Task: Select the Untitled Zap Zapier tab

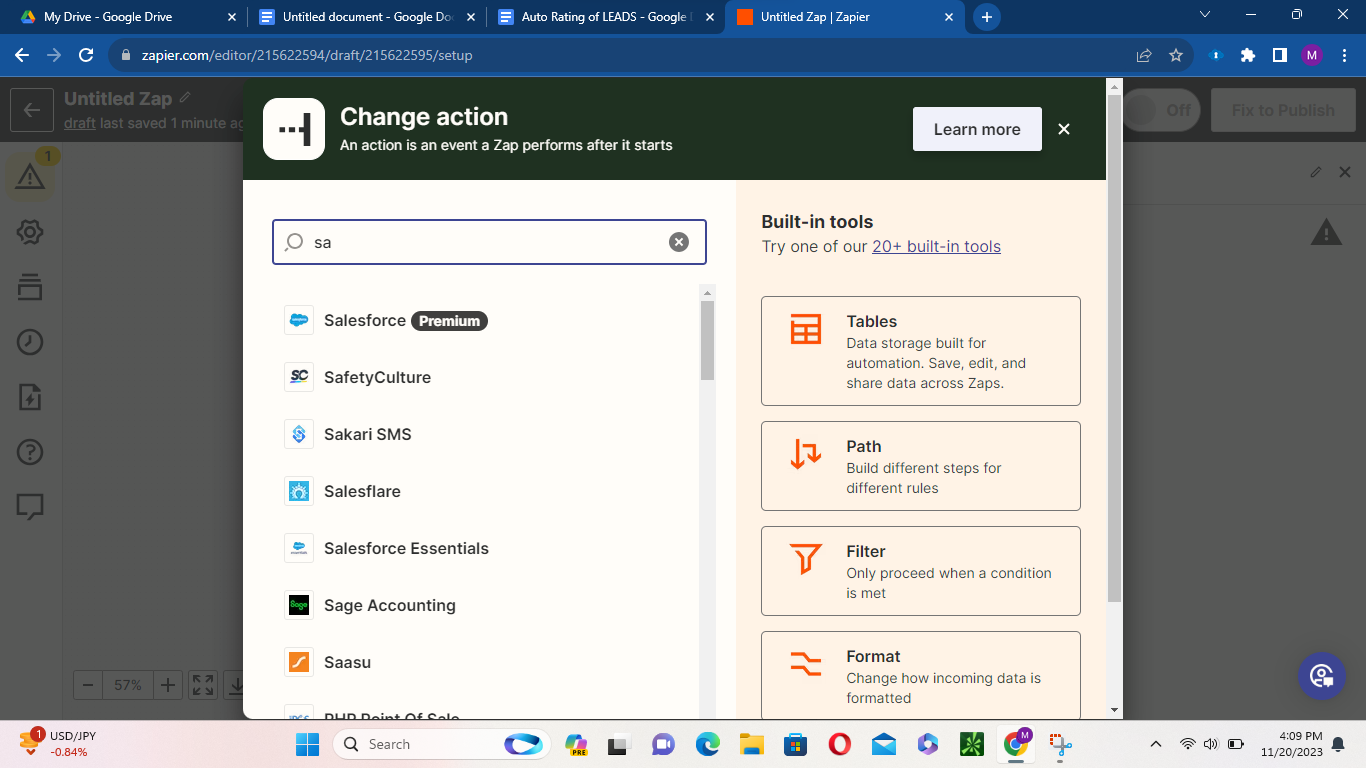Action: click(x=845, y=17)
